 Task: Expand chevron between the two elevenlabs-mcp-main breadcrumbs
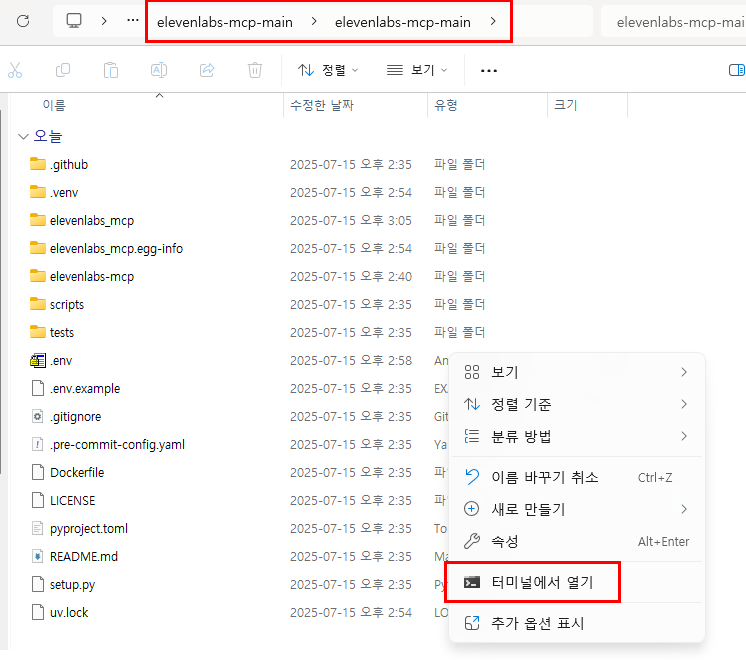coord(314,21)
